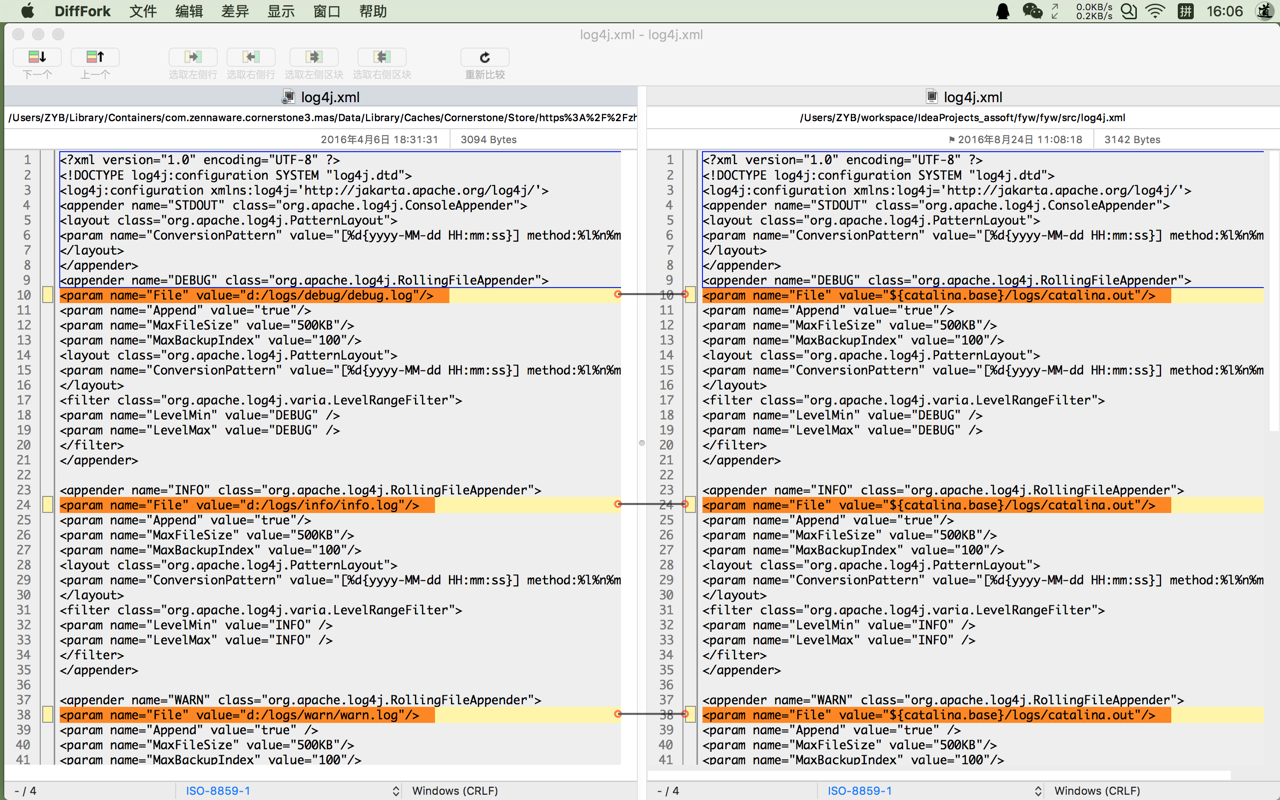
Task: Open the Apple menu
Action: [x=27, y=11]
